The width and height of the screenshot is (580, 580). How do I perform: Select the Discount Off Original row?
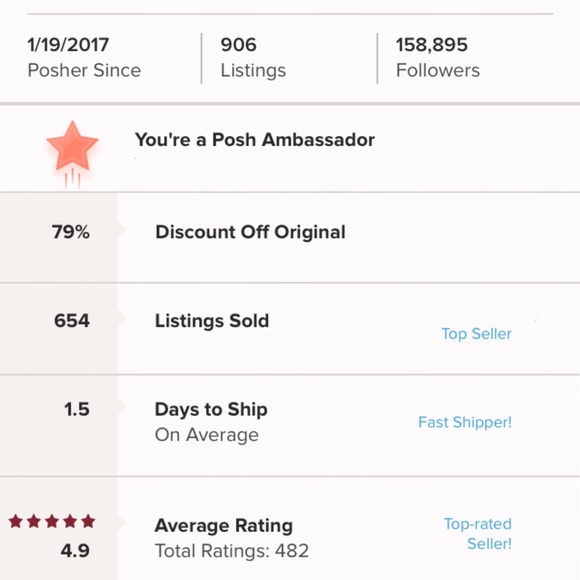point(290,237)
